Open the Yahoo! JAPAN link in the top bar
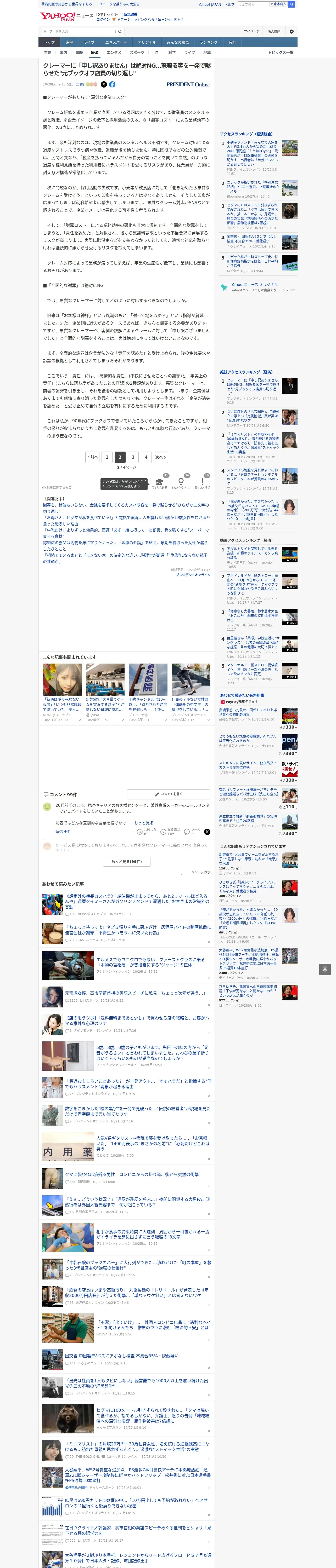Screen dimensions: 336x1568 click(x=210, y=4)
